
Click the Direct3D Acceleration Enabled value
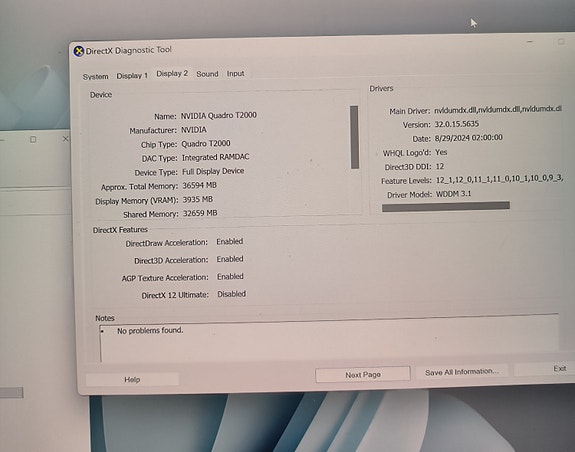click(x=230, y=259)
